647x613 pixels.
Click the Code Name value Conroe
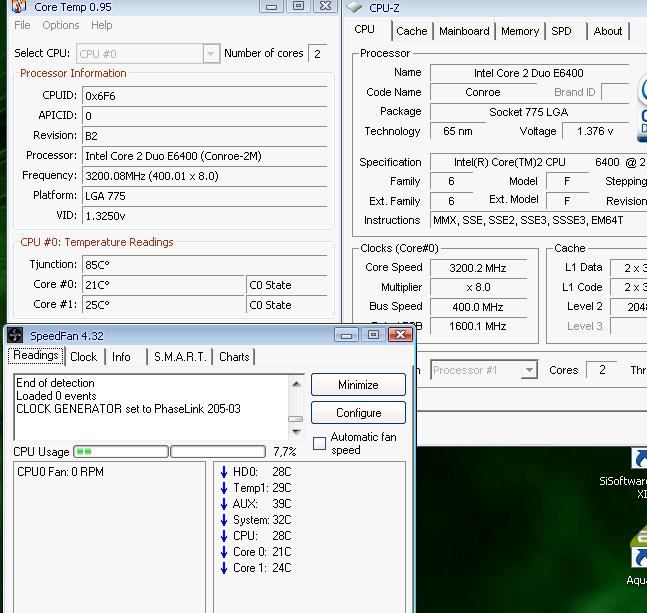[x=483, y=92]
